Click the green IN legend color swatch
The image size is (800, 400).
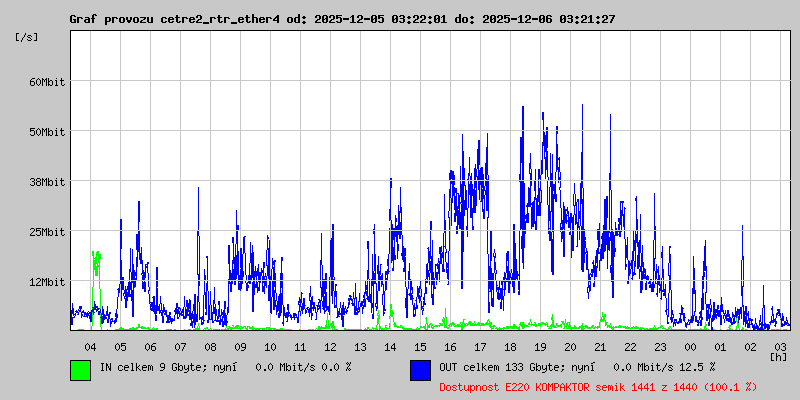pyautogui.click(x=80, y=369)
